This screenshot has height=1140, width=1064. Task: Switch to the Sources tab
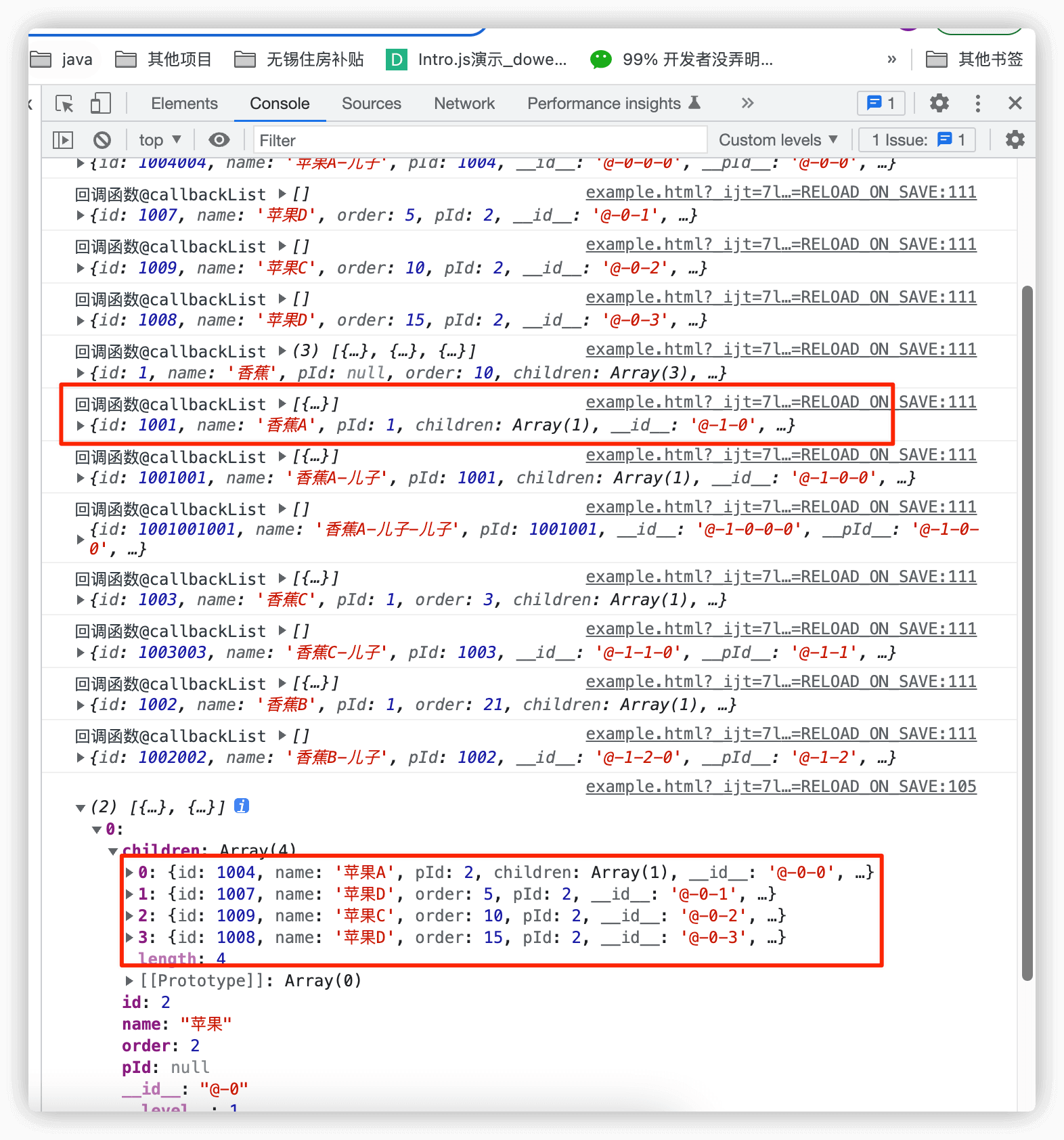pos(371,104)
